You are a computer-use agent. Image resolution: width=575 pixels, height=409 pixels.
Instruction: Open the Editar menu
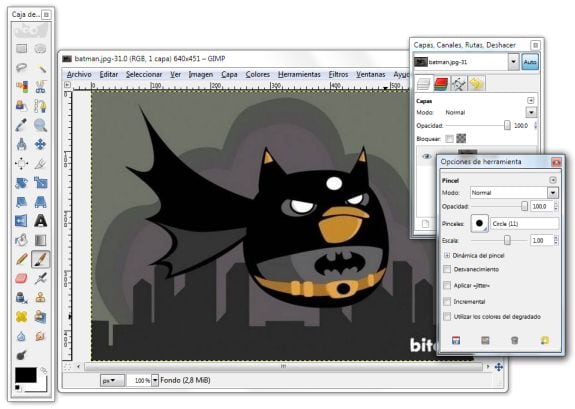point(109,74)
